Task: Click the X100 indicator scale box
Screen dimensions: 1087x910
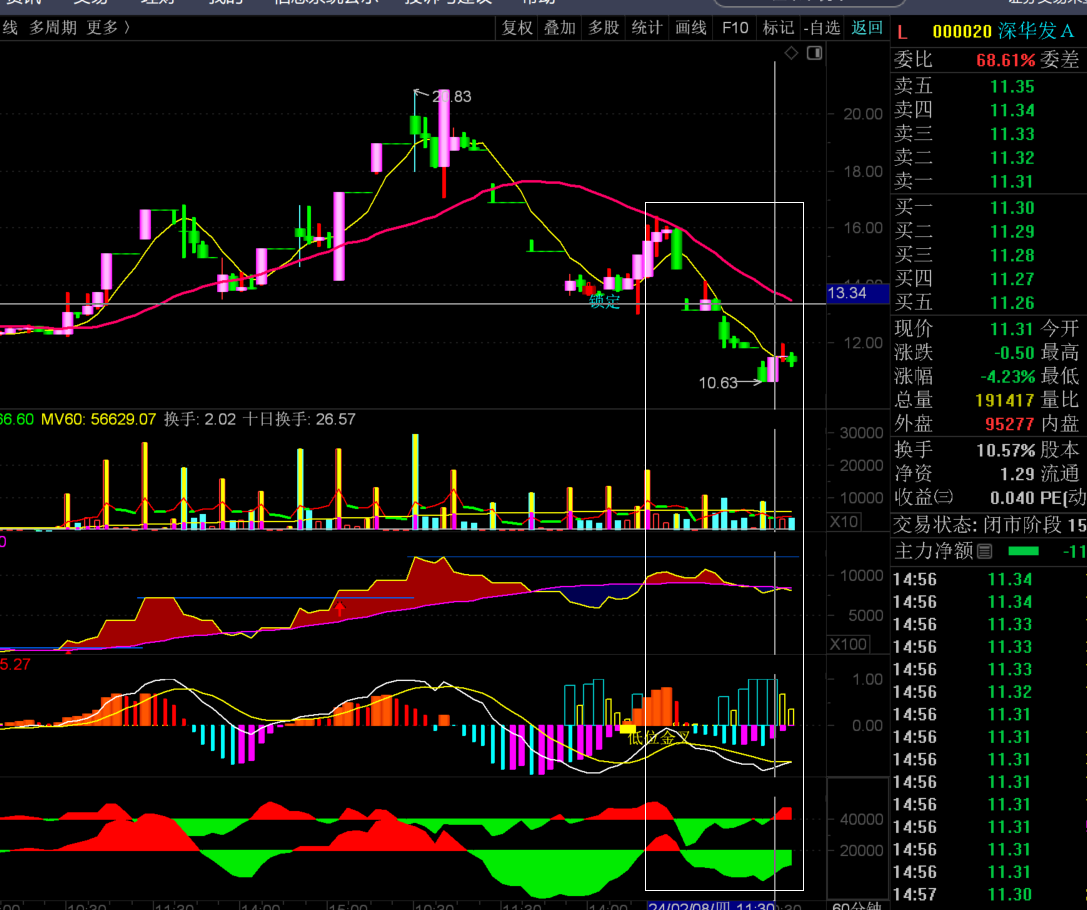Action: pos(849,645)
